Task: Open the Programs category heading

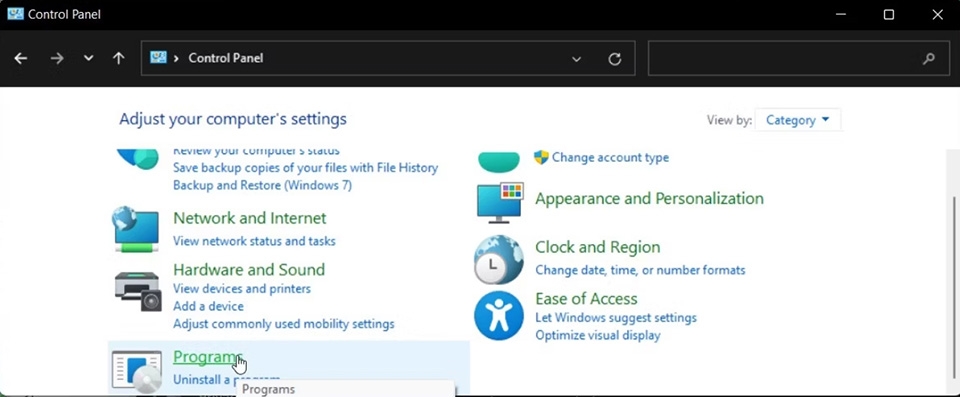Action: coord(208,357)
